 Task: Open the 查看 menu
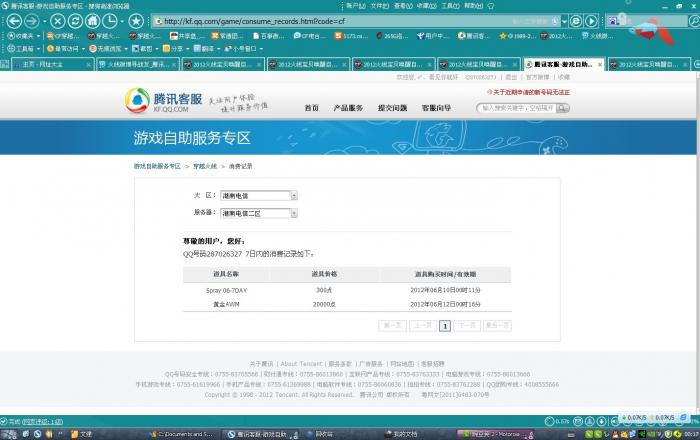click(403, 6)
